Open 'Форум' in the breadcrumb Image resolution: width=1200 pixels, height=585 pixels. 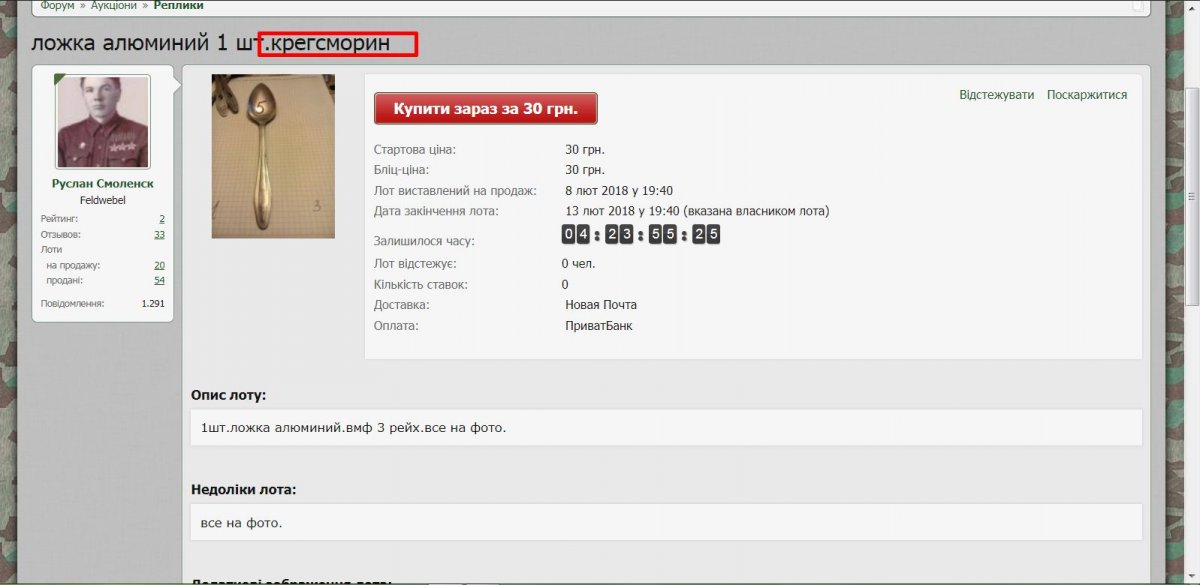(x=57, y=6)
